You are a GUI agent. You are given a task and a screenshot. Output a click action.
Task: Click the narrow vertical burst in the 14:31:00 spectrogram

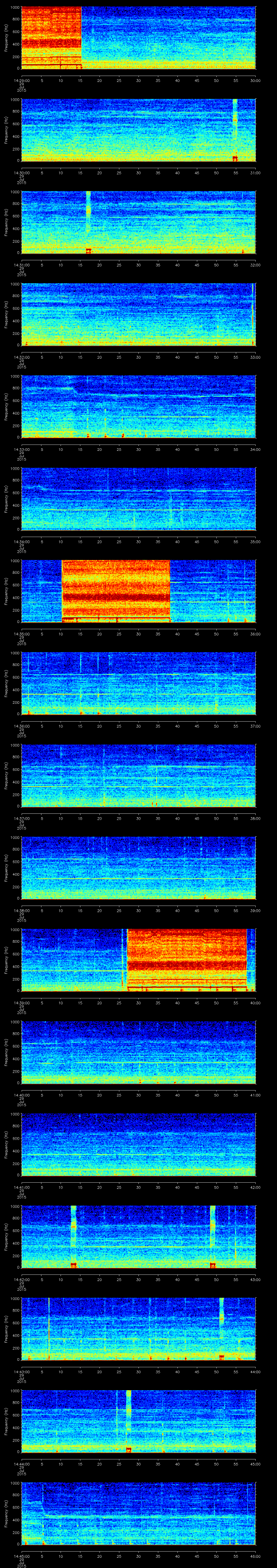[x=88, y=222]
